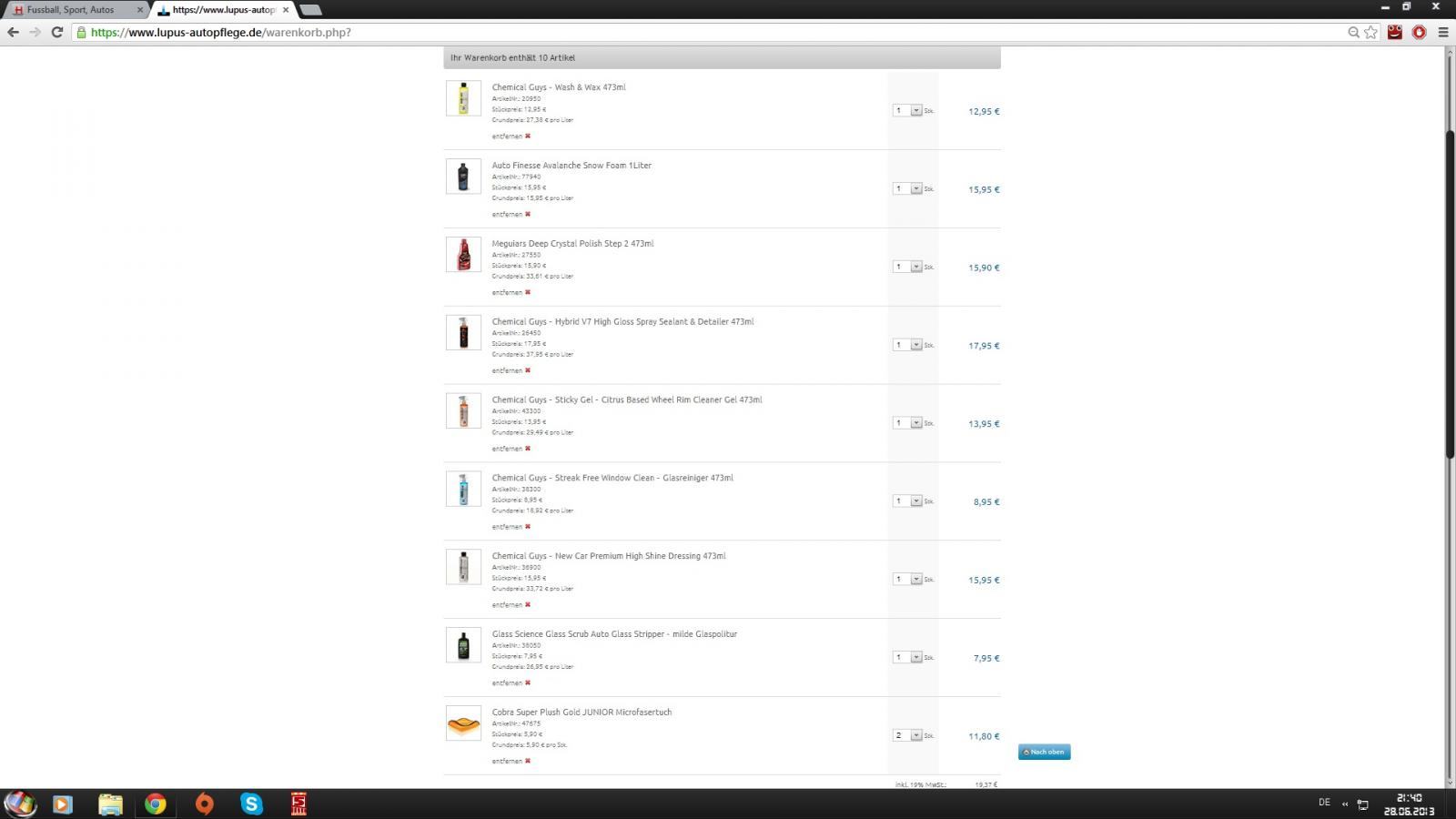Go forward in browser history
The height and width of the screenshot is (819, 1456).
click(35, 32)
